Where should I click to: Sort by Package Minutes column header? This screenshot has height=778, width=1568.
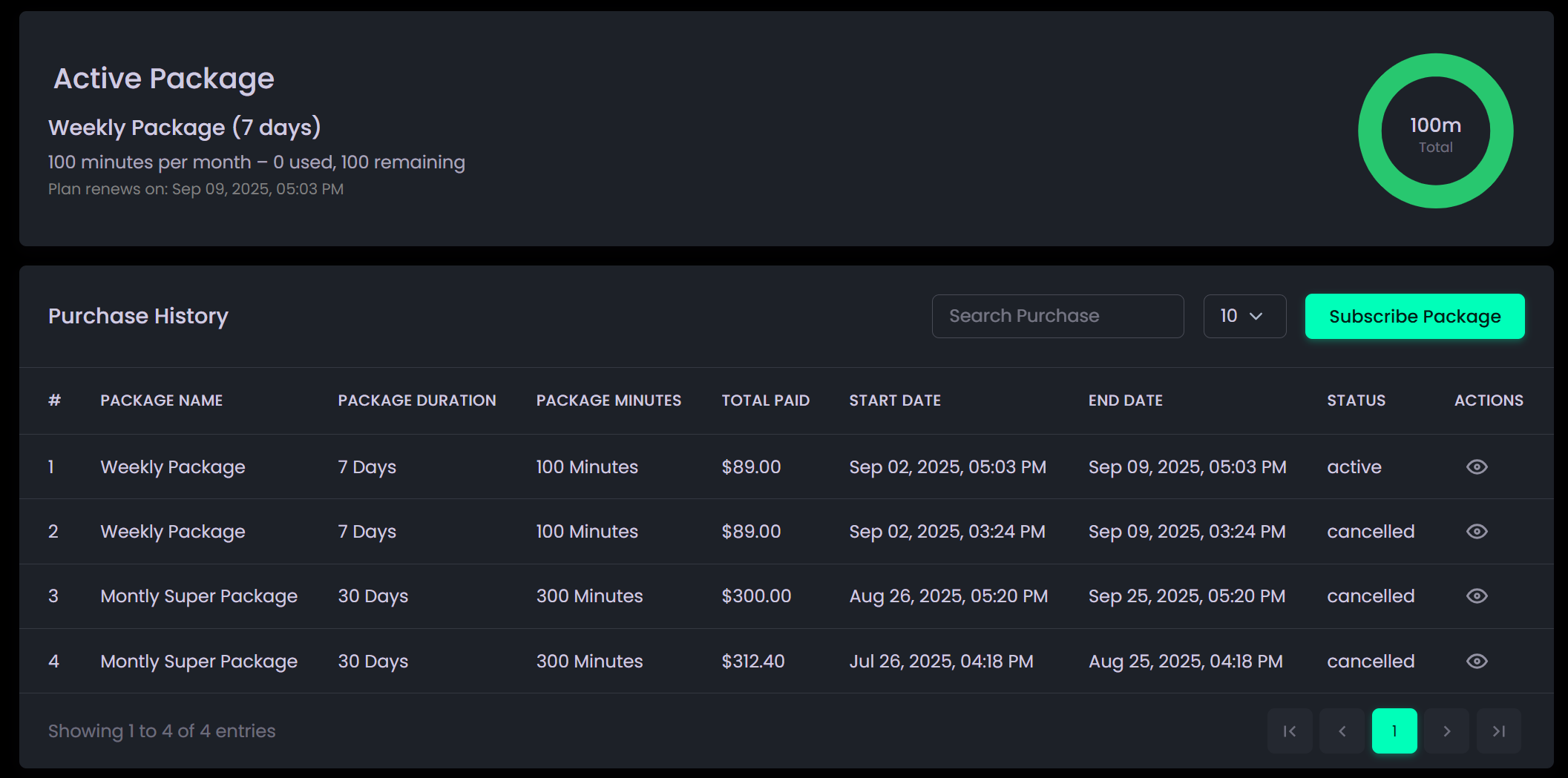(x=608, y=400)
